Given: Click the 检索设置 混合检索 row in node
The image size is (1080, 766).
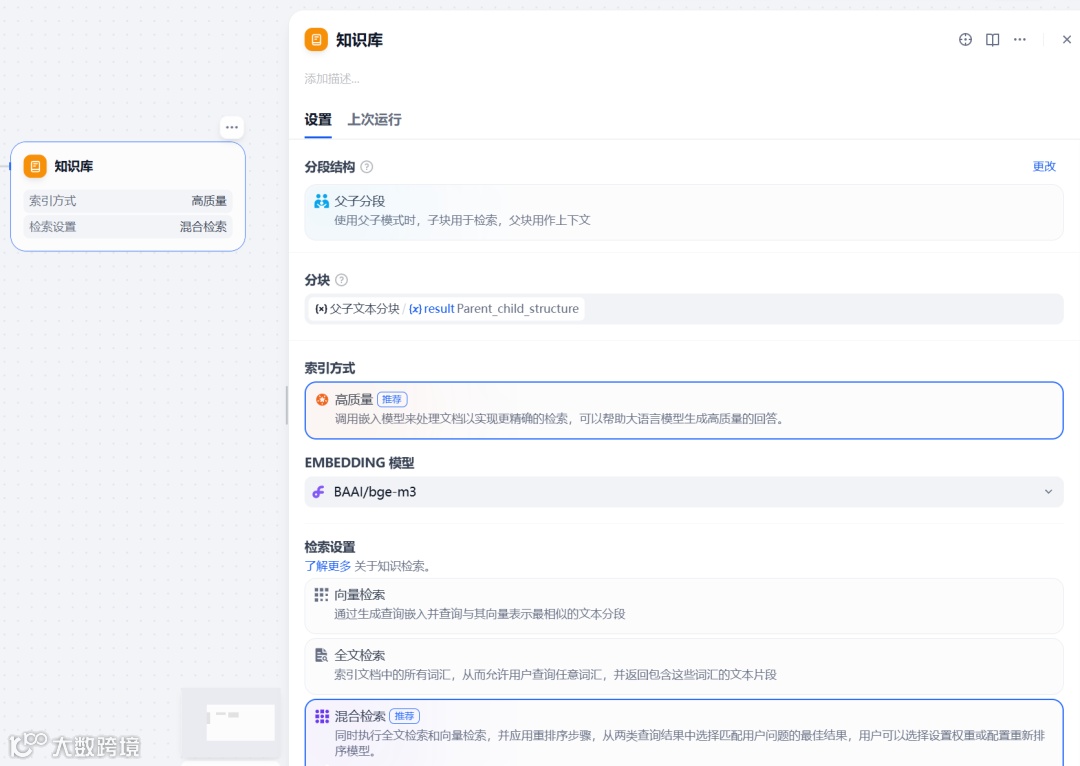Looking at the screenshot, I should point(128,227).
